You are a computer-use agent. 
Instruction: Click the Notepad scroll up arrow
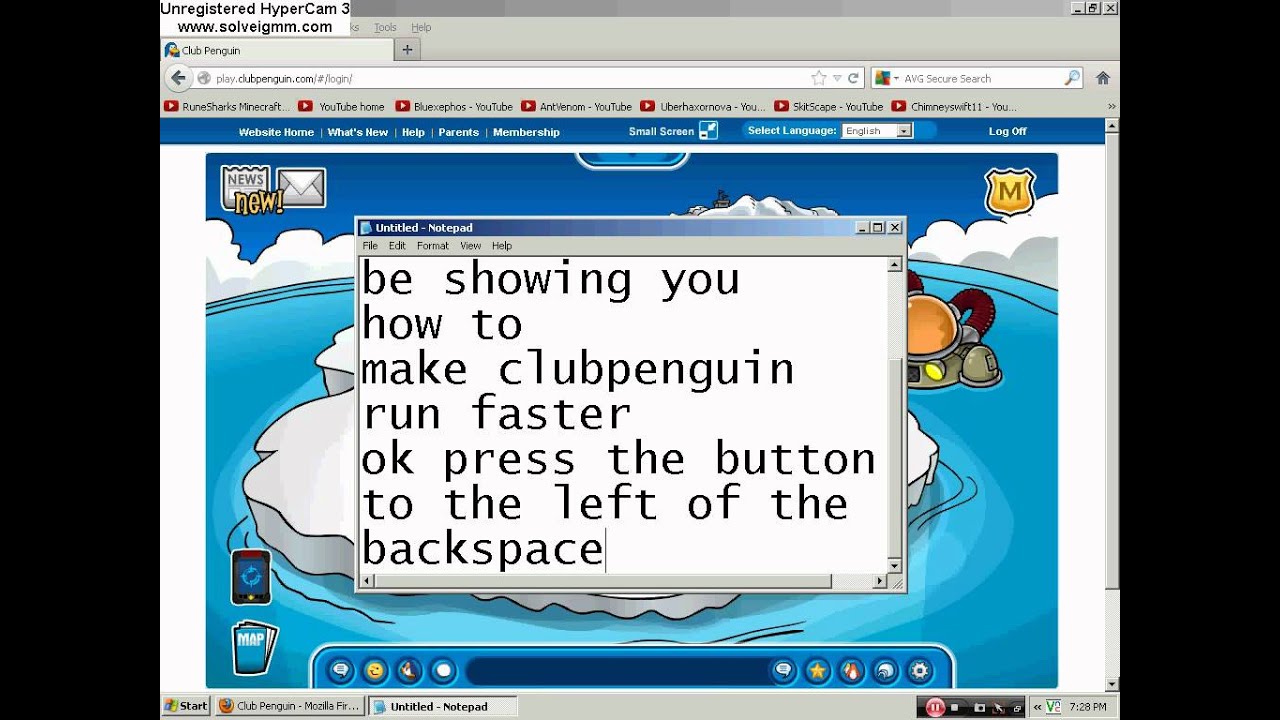pos(894,265)
